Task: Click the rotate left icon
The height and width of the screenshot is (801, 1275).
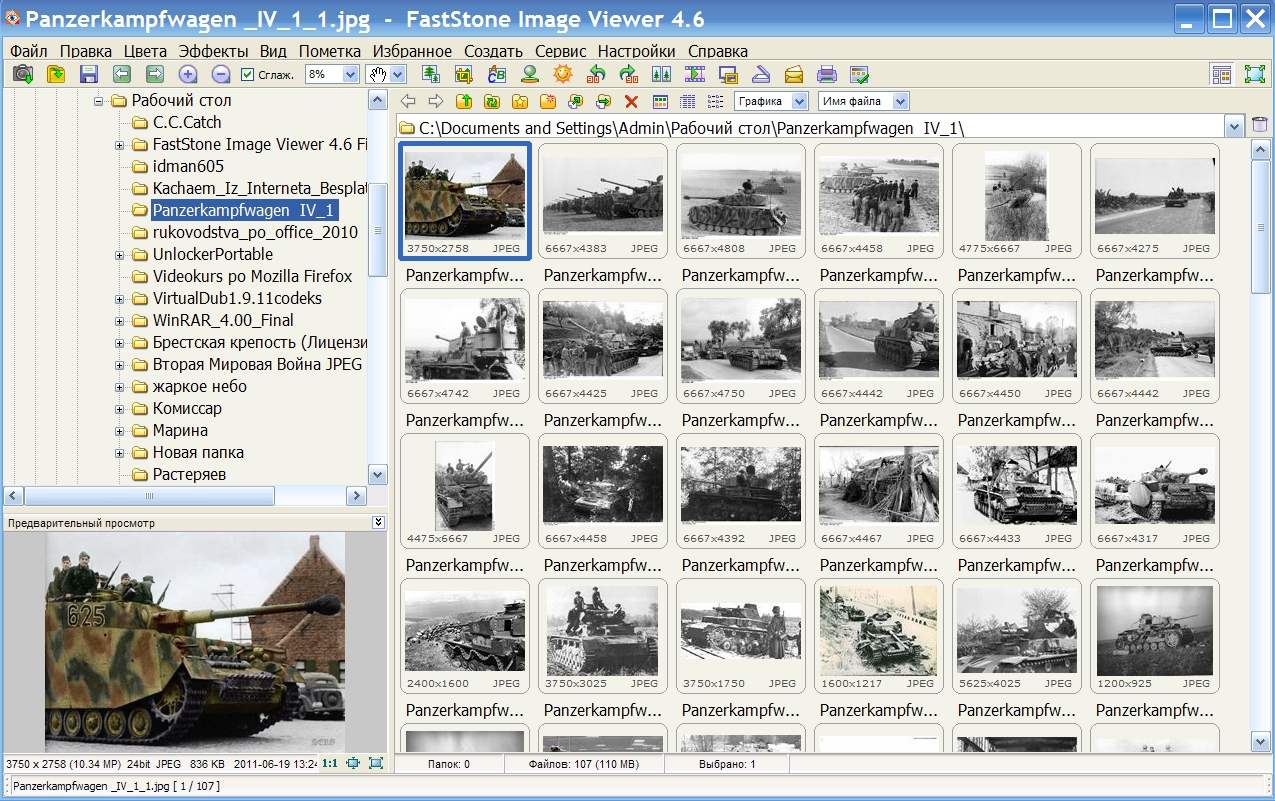Action: point(596,74)
